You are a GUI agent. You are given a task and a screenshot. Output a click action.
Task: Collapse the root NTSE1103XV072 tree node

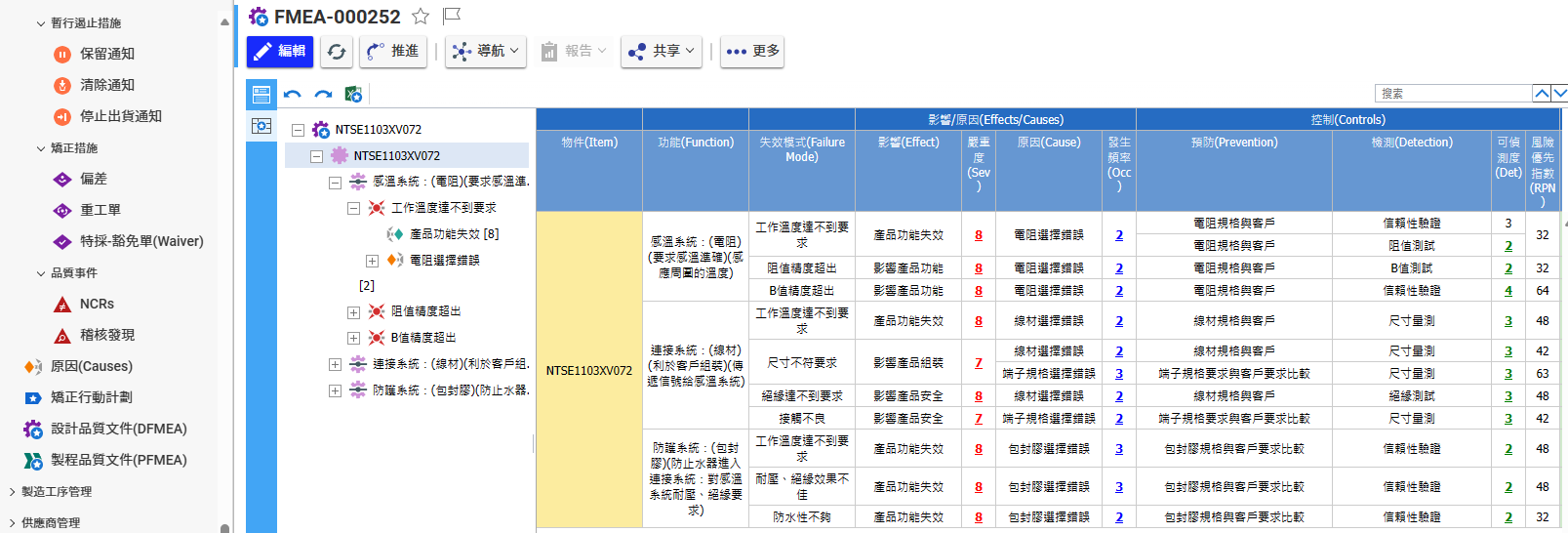tap(299, 130)
